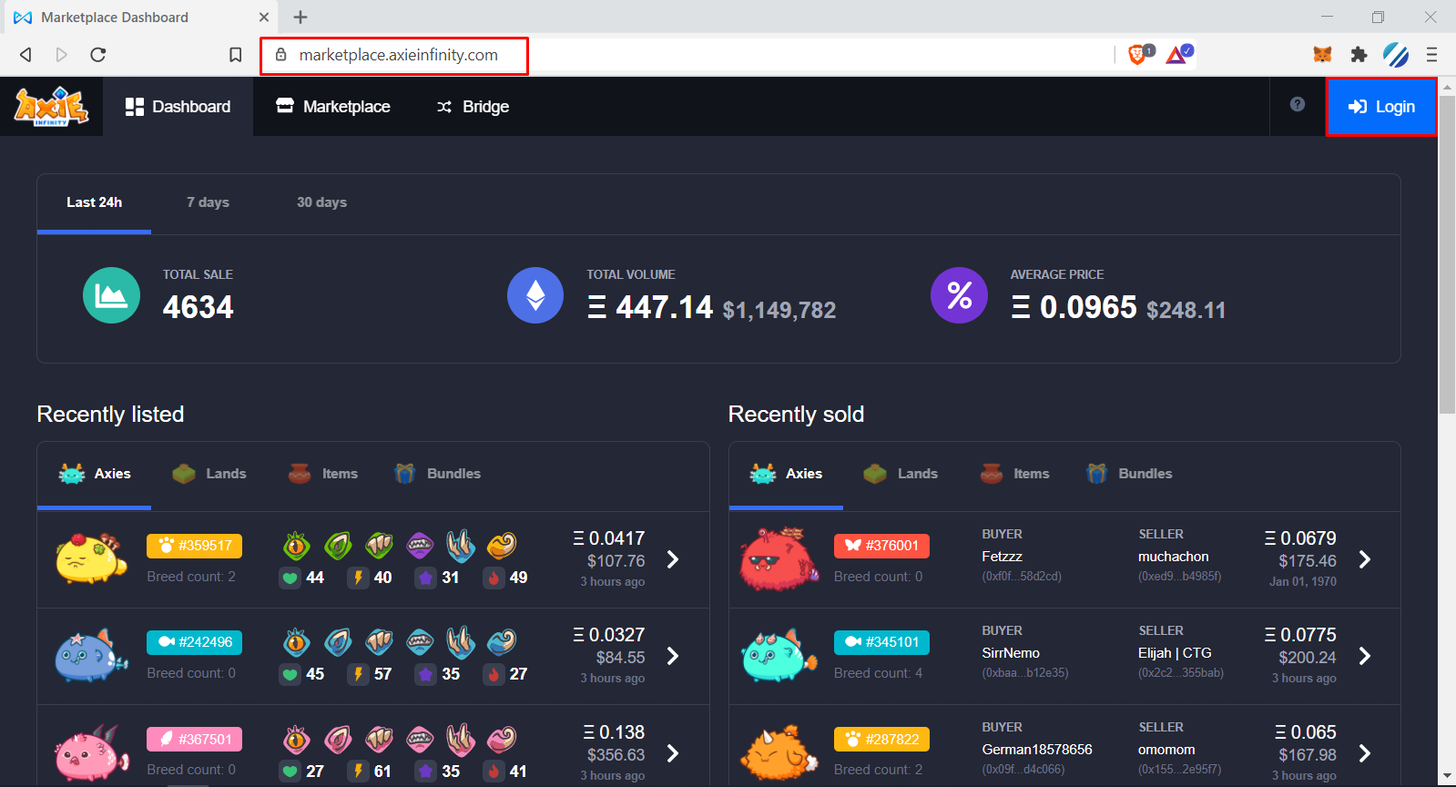Image resolution: width=1456 pixels, height=787 pixels.
Task: Click the MetaMask fox extension icon
Action: (x=1322, y=55)
